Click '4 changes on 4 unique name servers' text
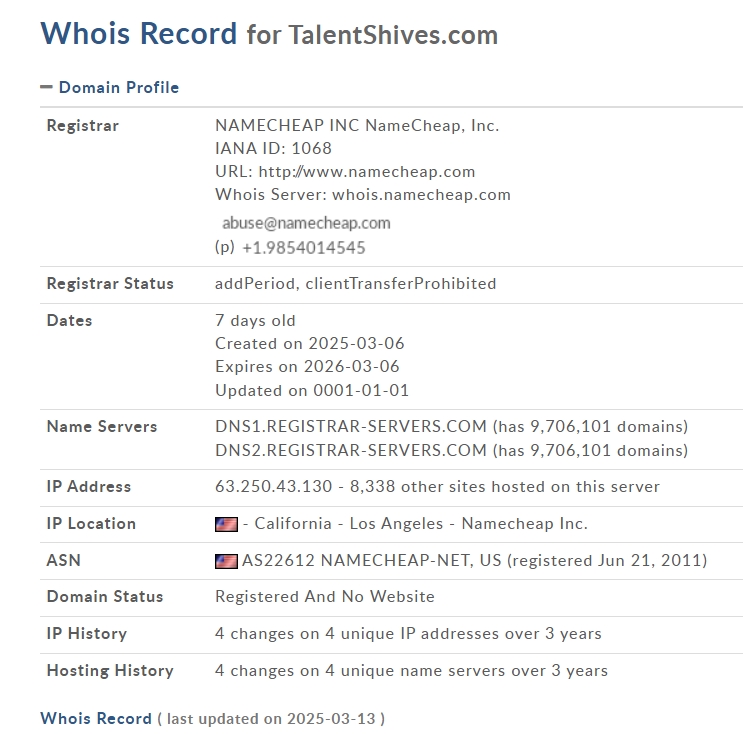Screen dimensions: 743x734 click(361, 671)
